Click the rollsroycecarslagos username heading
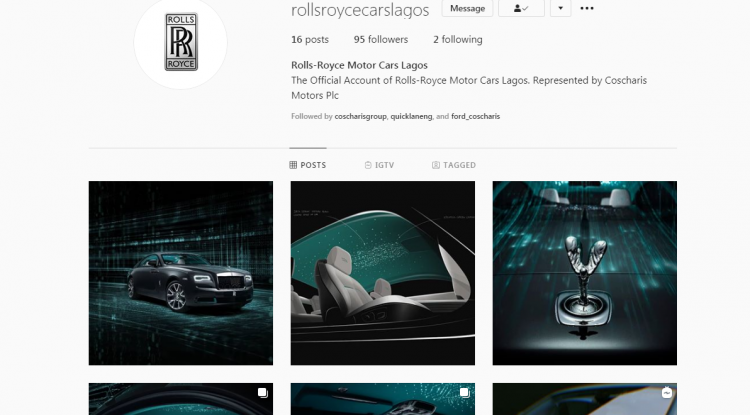 pyautogui.click(x=360, y=10)
